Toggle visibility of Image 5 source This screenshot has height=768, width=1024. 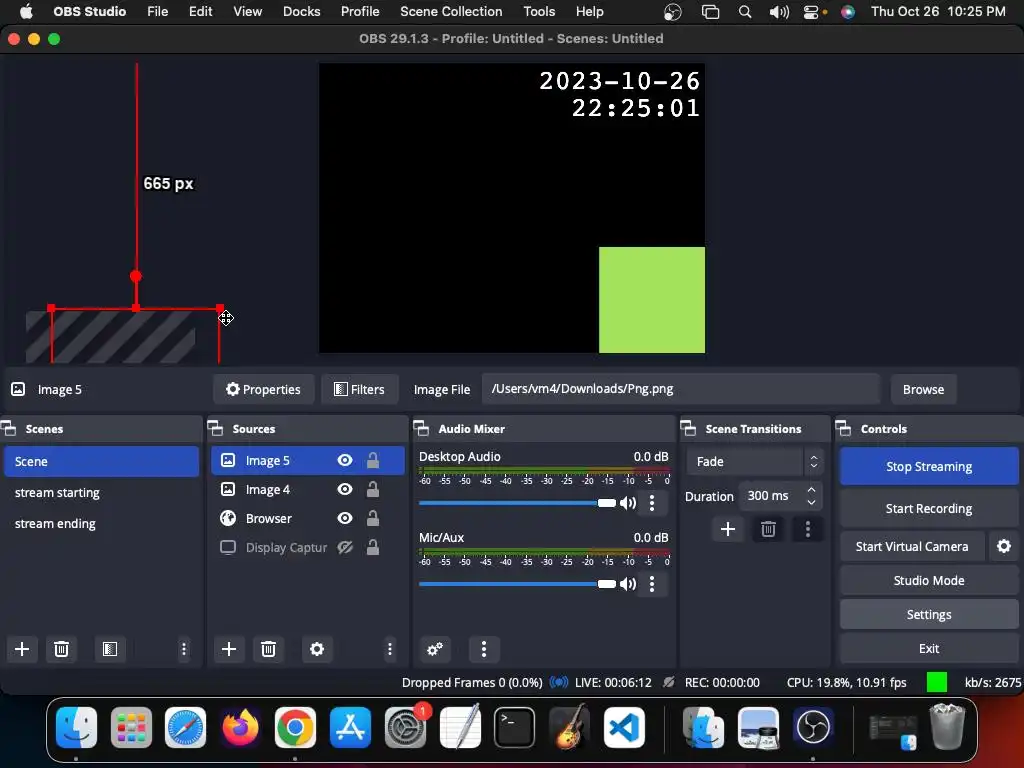pyautogui.click(x=345, y=460)
